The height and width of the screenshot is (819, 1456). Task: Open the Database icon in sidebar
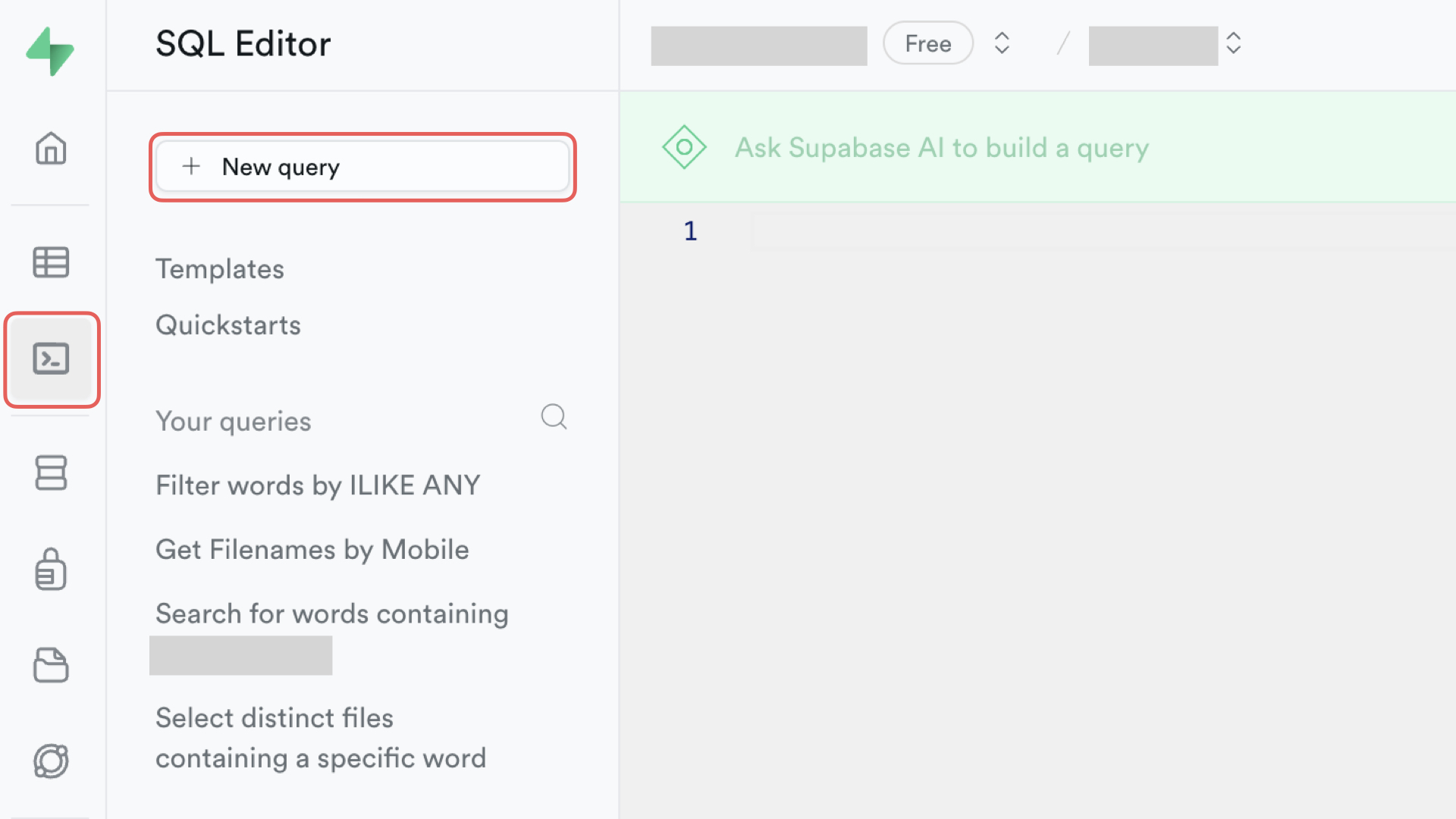pos(51,472)
